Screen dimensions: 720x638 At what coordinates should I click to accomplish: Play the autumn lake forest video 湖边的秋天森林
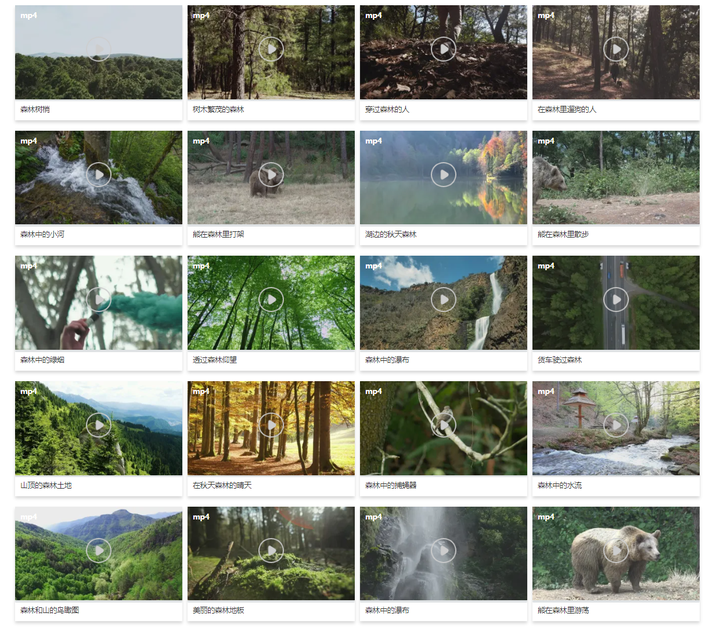coord(444,175)
